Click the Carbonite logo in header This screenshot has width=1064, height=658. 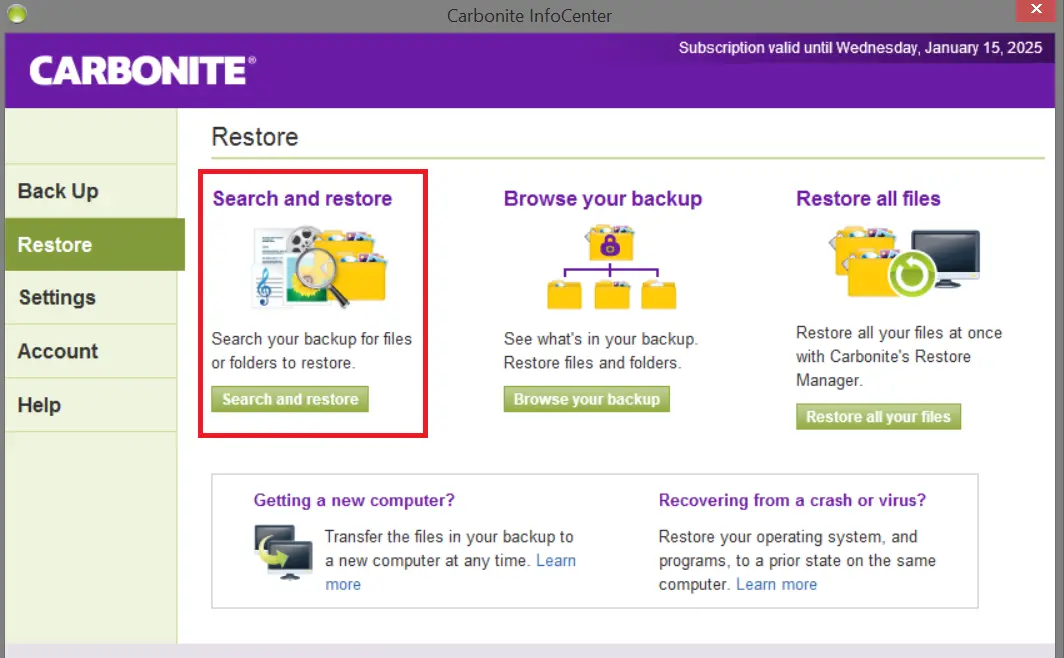pyautogui.click(x=142, y=70)
